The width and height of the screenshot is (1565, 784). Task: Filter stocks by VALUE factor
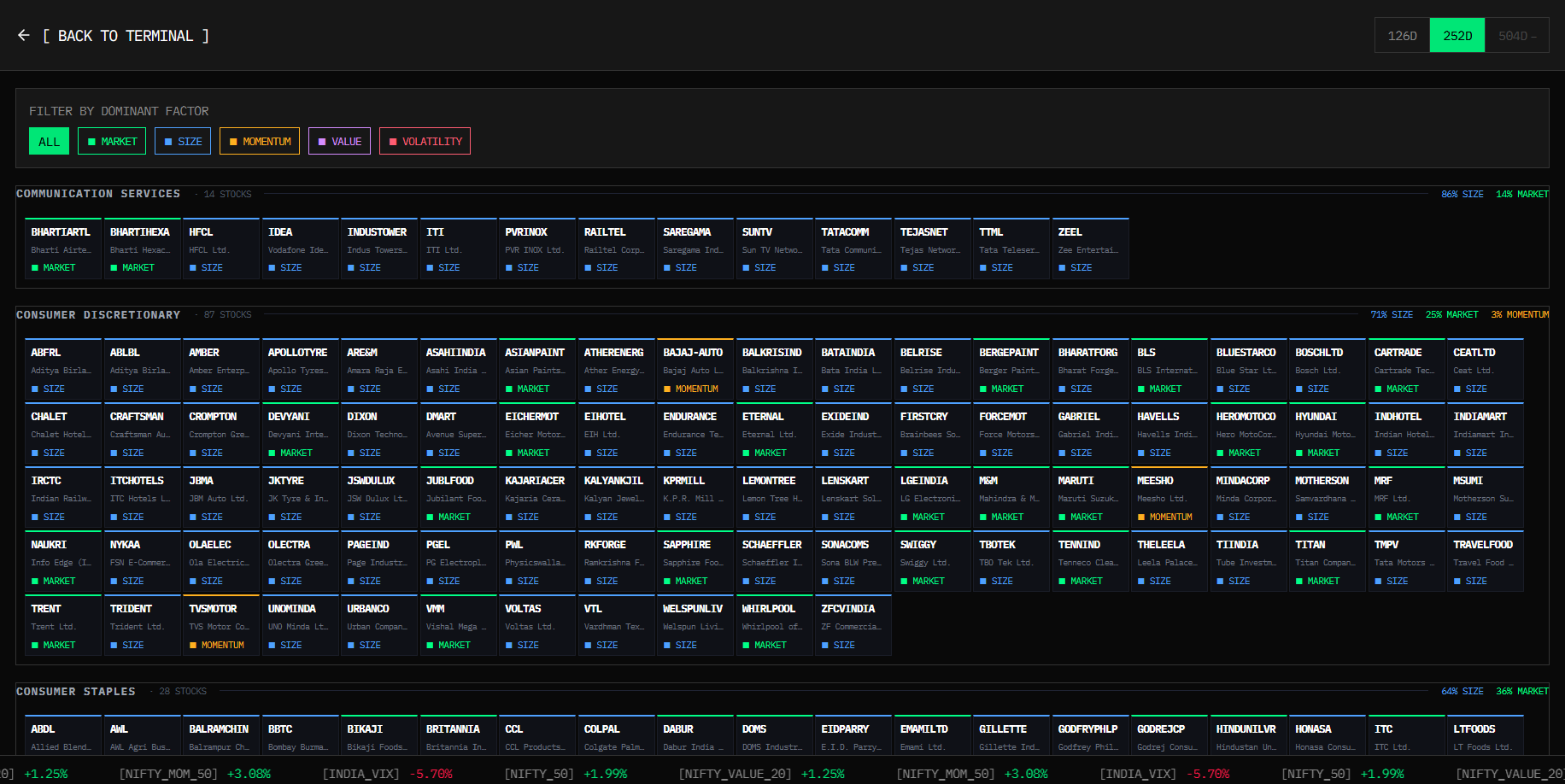point(339,141)
